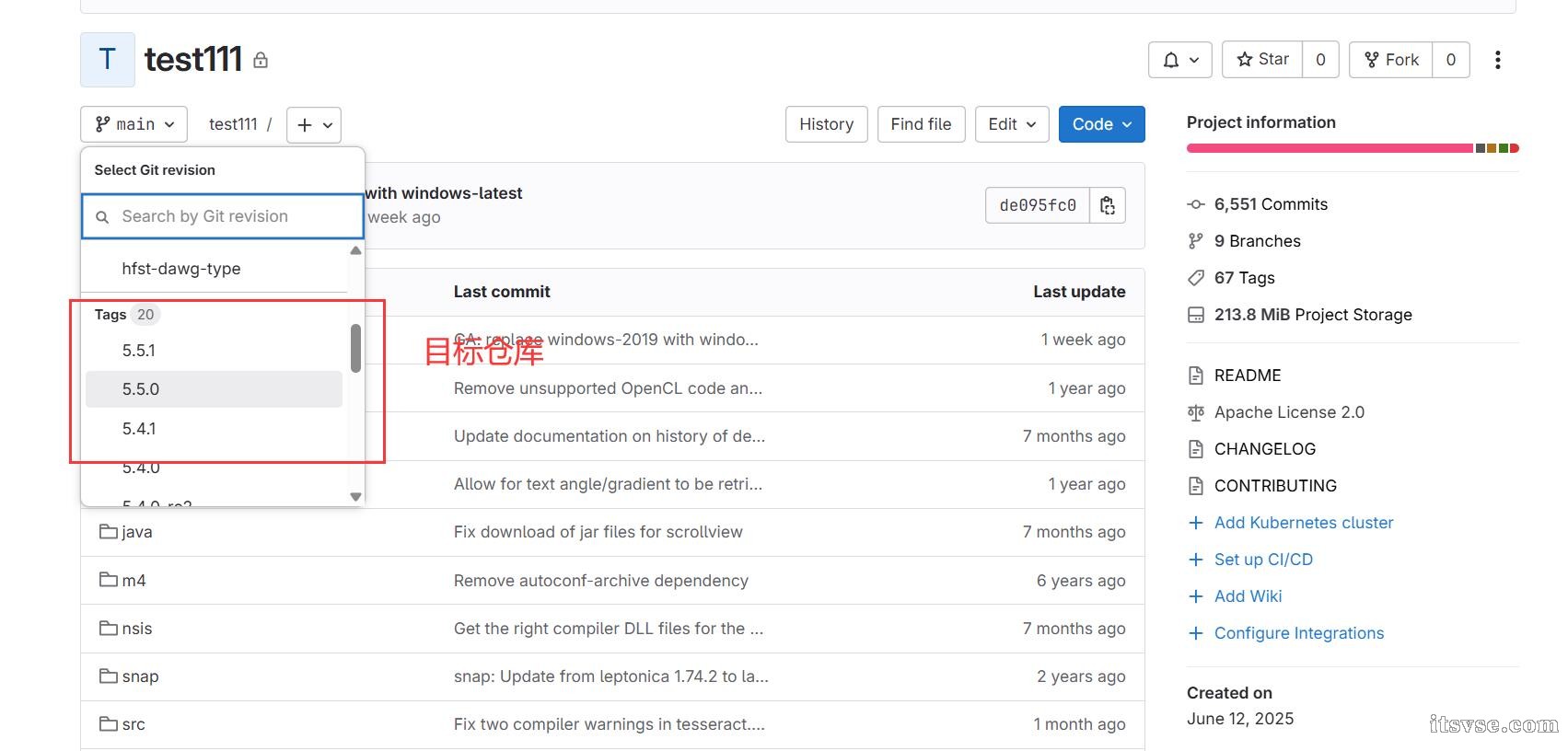The height and width of the screenshot is (751, 1568).
Task: Choose the hfst-dawg-type branch
Action: (181, 269)
